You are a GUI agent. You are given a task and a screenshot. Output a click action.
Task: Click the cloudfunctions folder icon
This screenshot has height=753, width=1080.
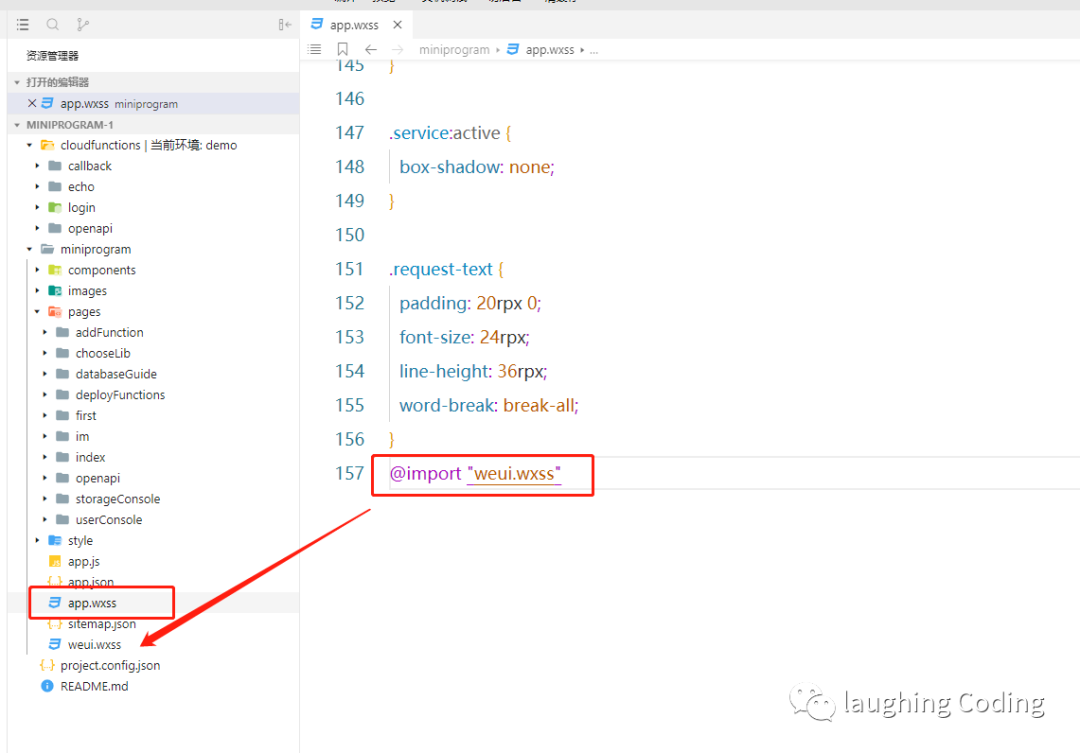point(48,145)
